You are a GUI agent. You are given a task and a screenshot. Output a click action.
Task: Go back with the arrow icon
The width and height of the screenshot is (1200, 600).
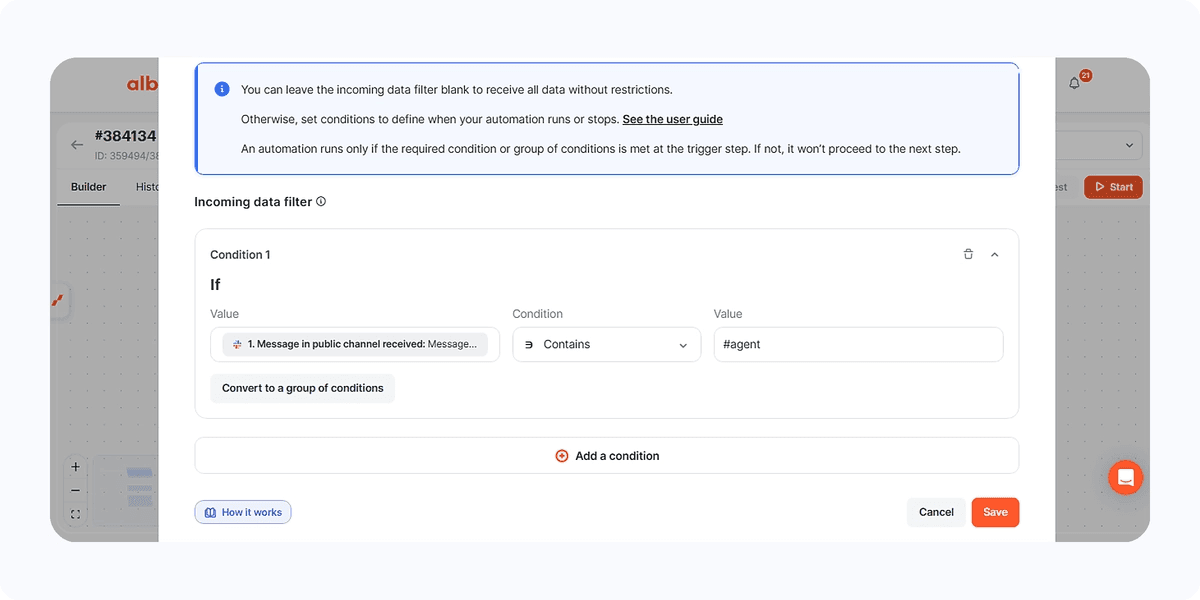(x=77, y=145)
